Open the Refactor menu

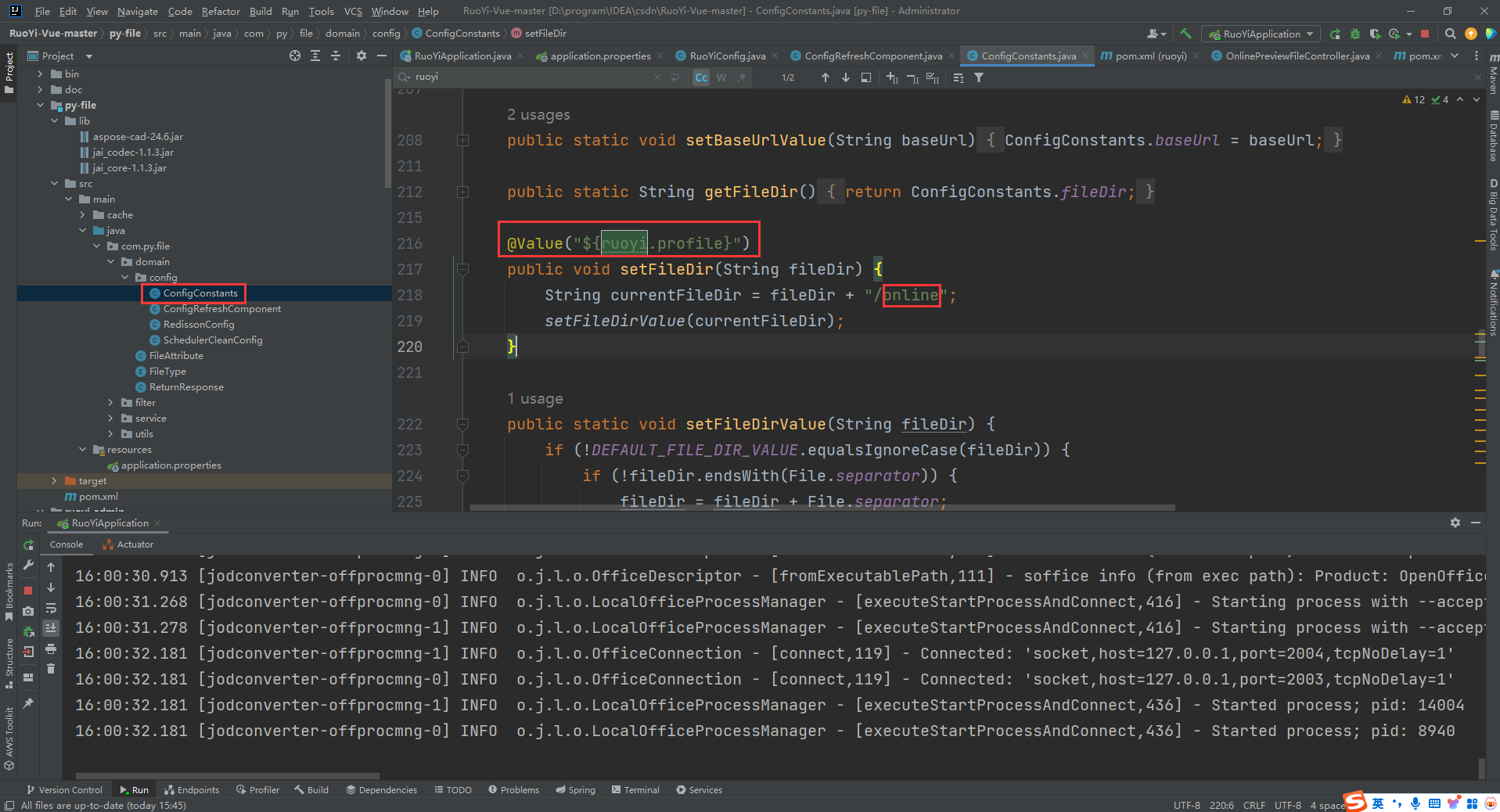pos(221,11)
